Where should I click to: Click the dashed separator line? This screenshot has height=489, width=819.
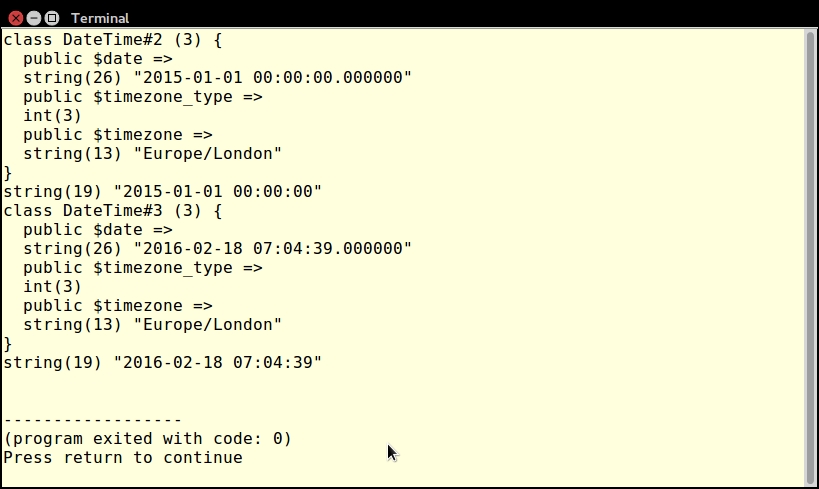93,420
